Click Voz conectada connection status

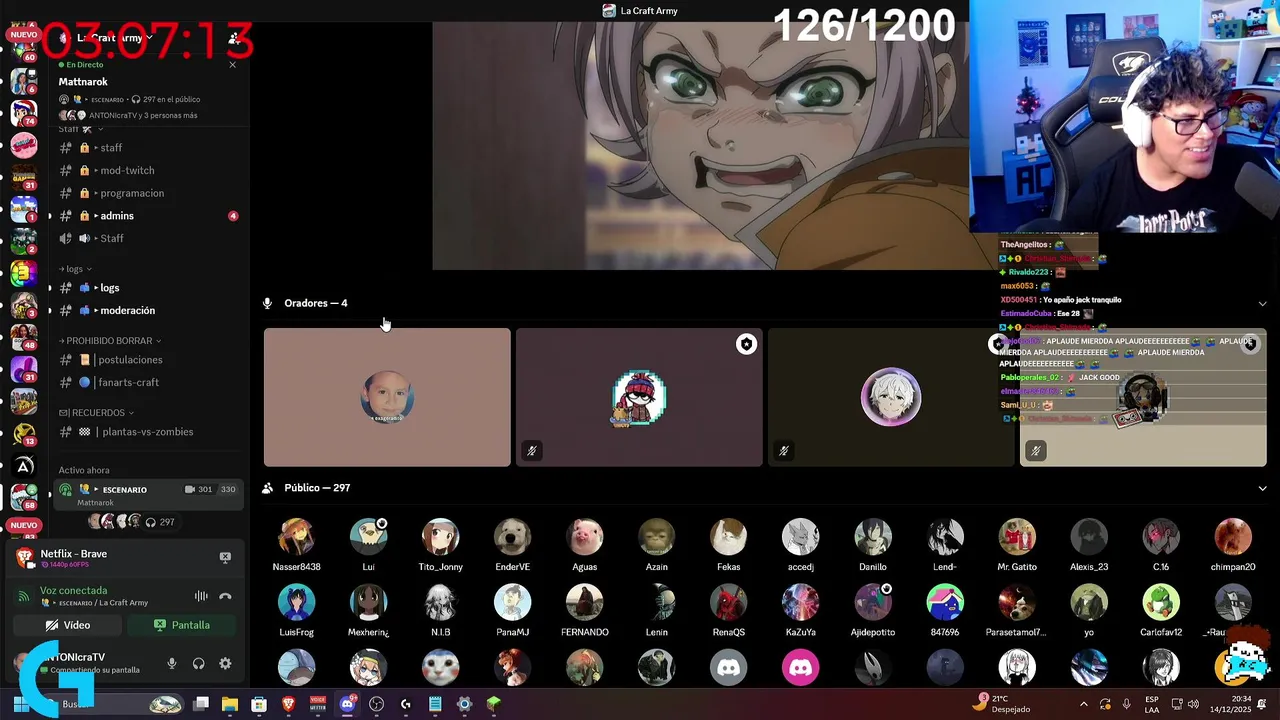(x=73, y=590)
